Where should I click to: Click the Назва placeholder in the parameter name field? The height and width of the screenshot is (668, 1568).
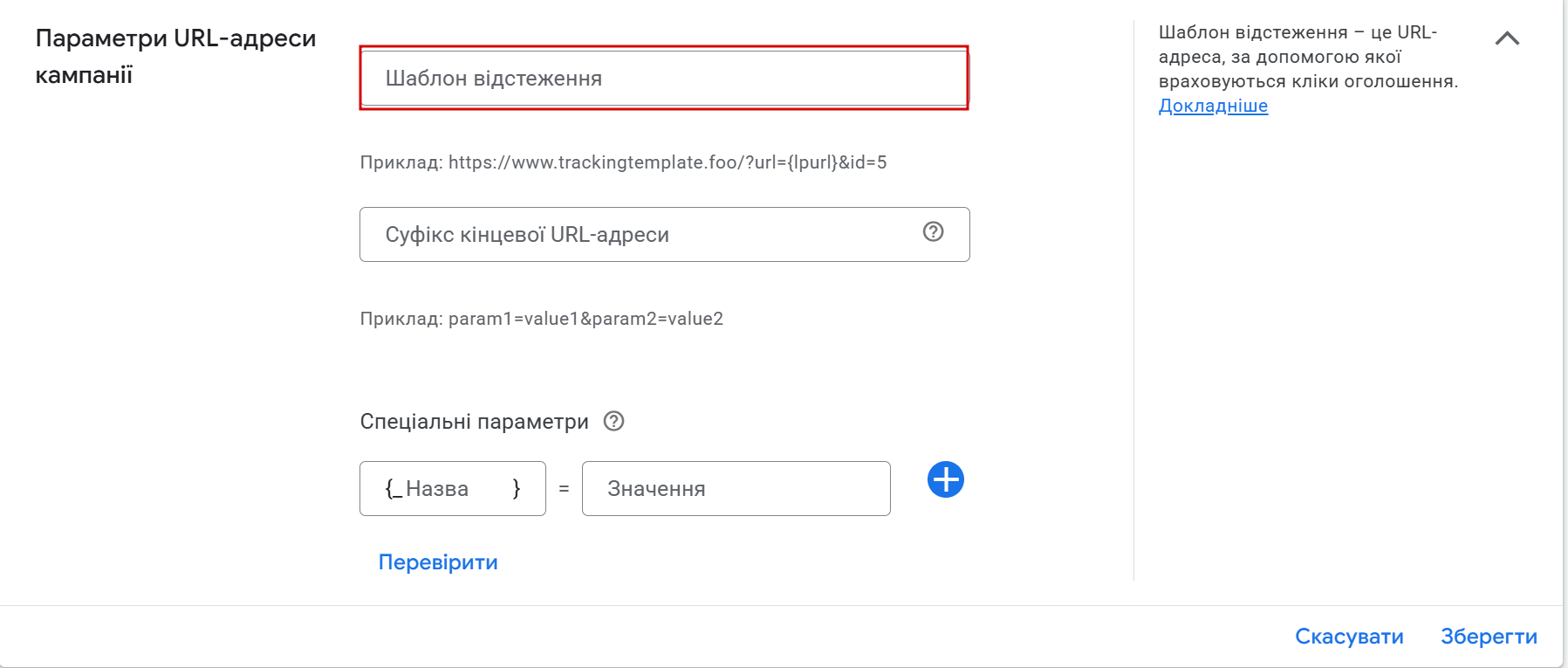point(437,489)
